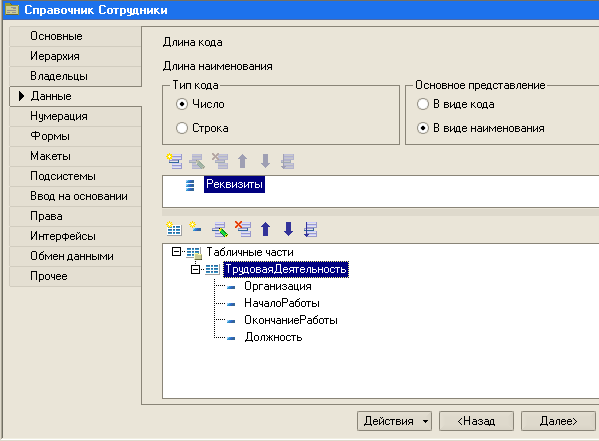Select the Данные tab
This screenshot has height=441, width=599.
(x=75, y=96)
